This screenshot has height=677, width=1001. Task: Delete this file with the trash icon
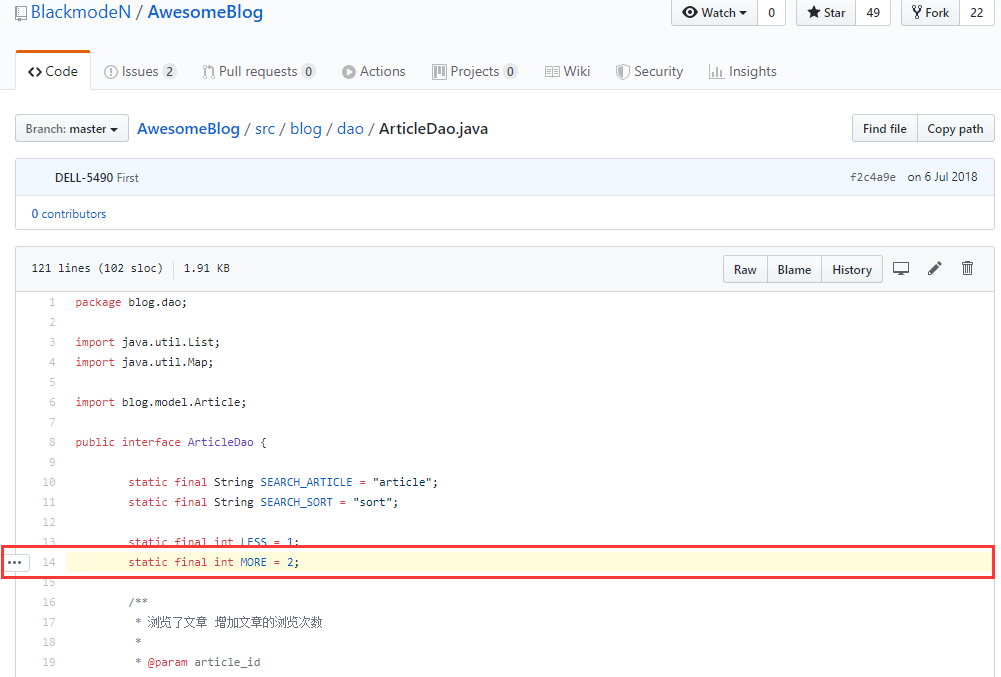tap(967, 269)
